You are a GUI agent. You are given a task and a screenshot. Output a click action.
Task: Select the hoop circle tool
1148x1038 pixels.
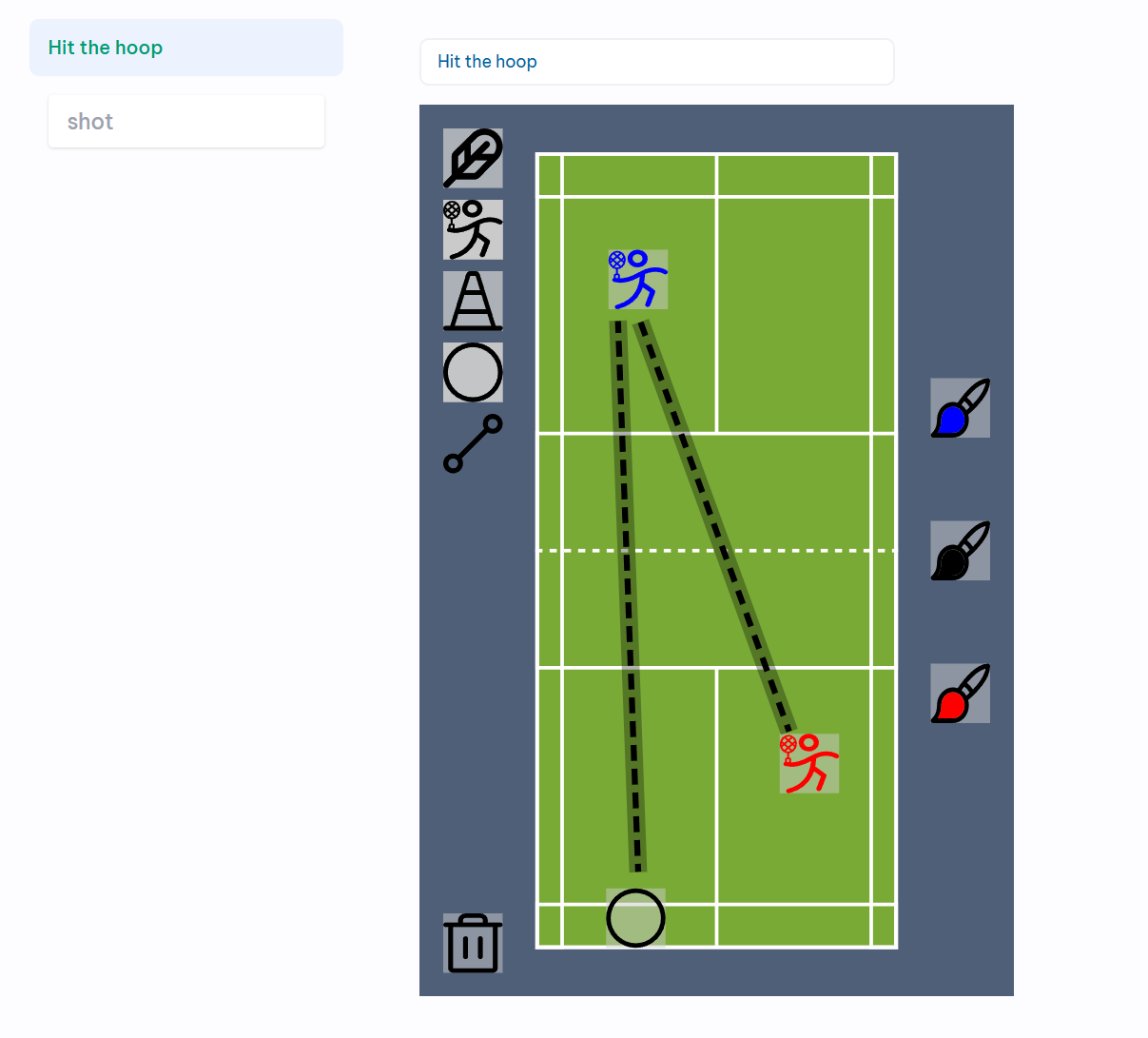(x=473, y=372)
